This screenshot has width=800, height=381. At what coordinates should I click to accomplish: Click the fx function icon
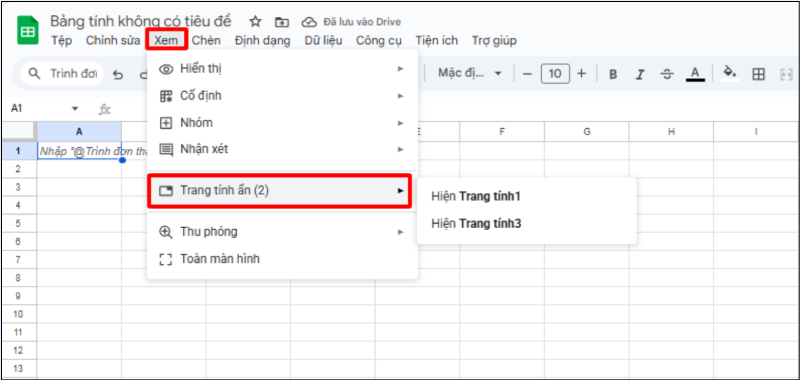tap(105, 109)
